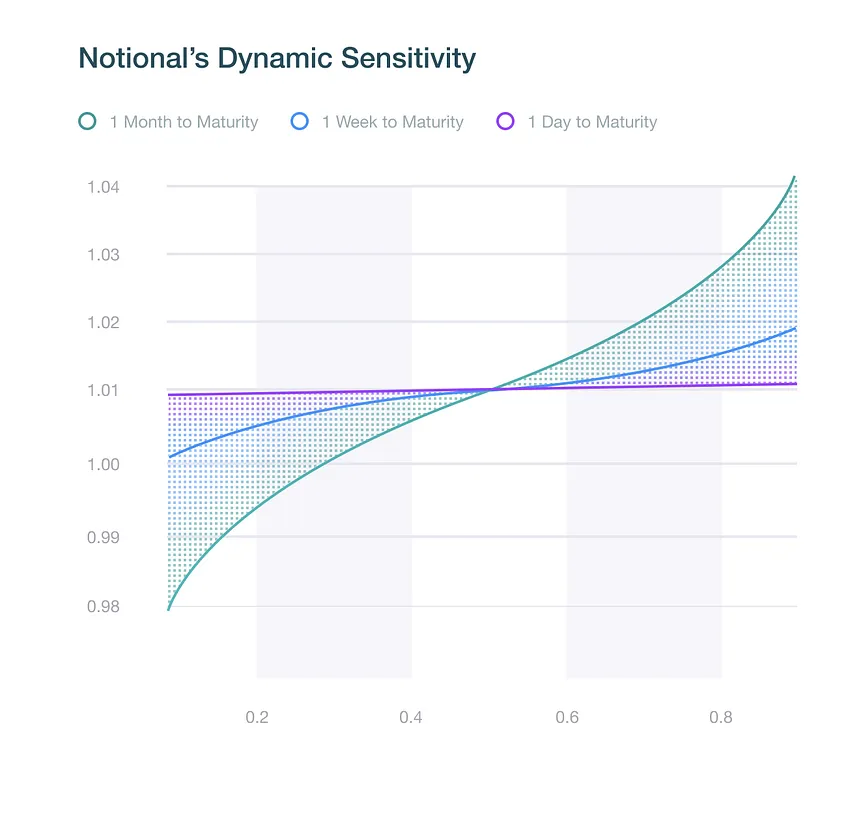Screen dimensions: 848x814
Task: Click the teal curve's top-right endpoint
Action: click(x=794, y=177)
